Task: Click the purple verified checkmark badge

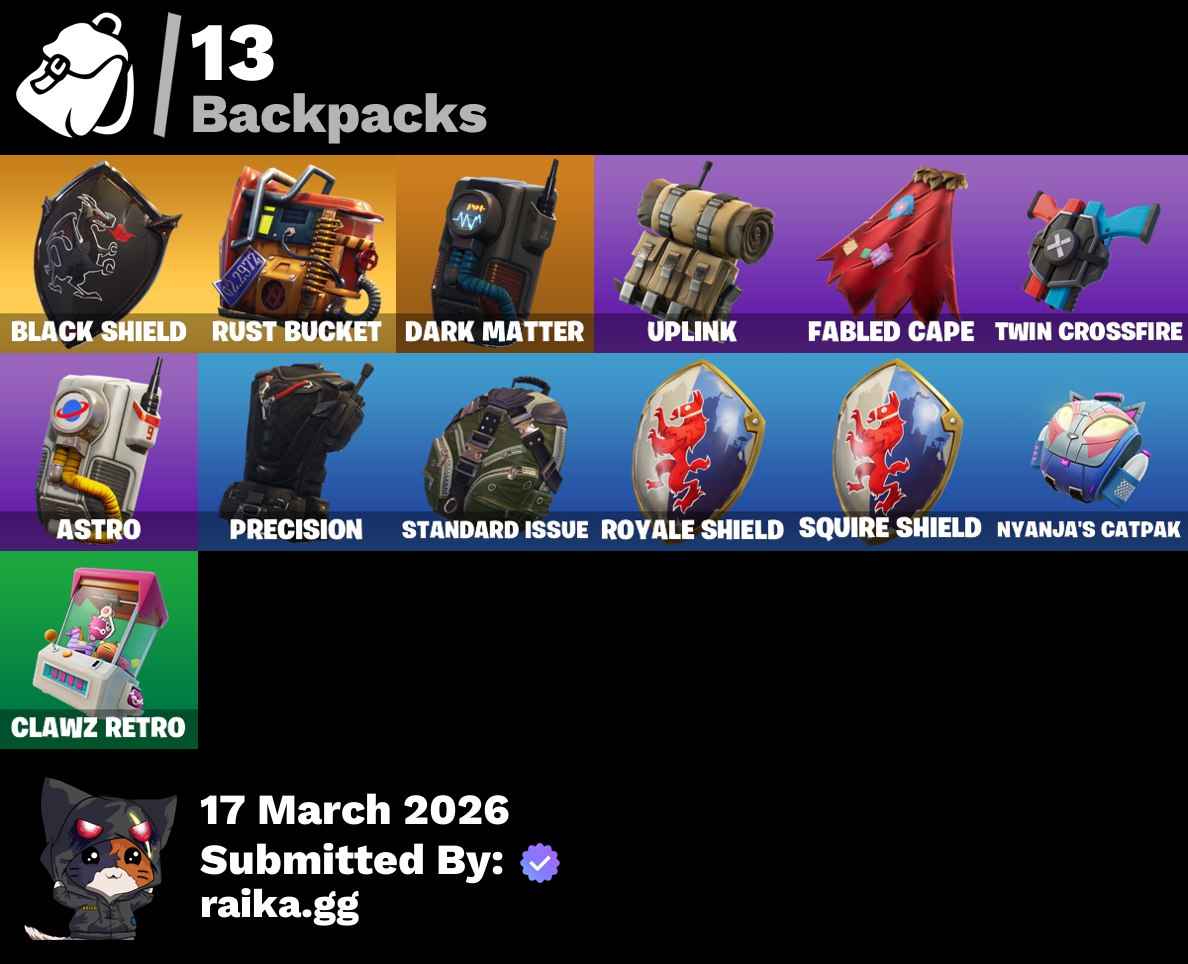Action: pos(539,862)
